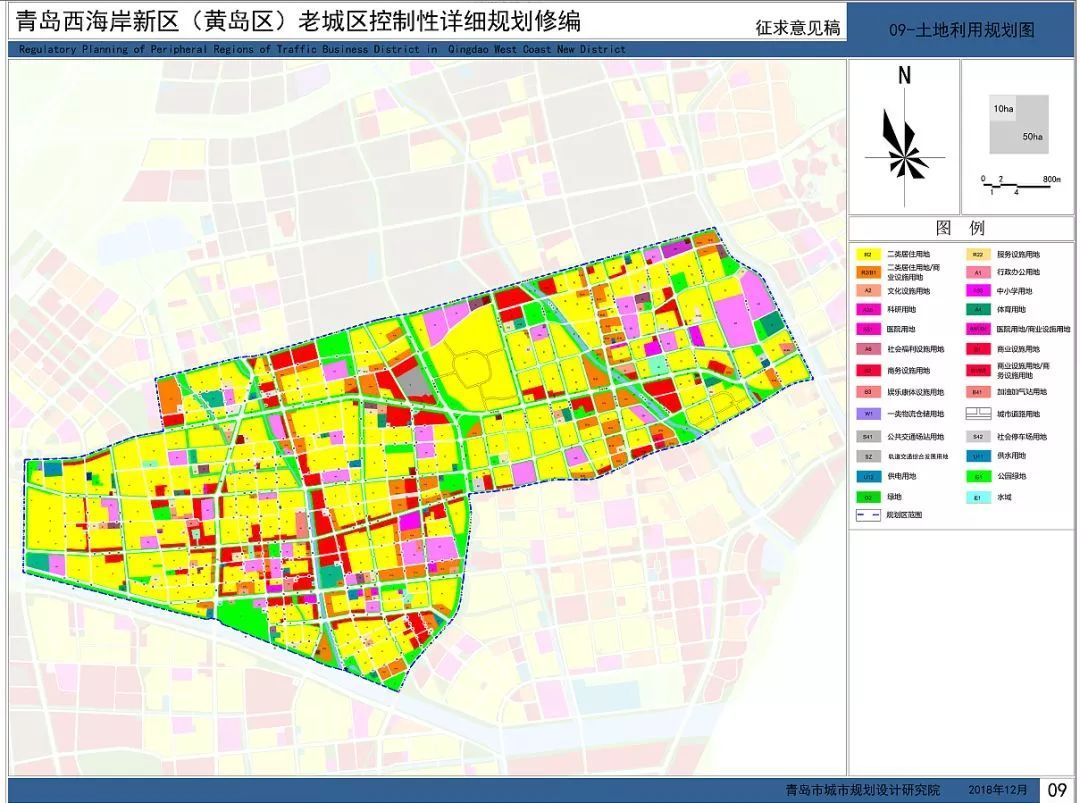The width and height of the screenshot is (1080, 803).
Task: Click the '青岛市城市规划设计研究院' footer text
Action: [862, 790]
